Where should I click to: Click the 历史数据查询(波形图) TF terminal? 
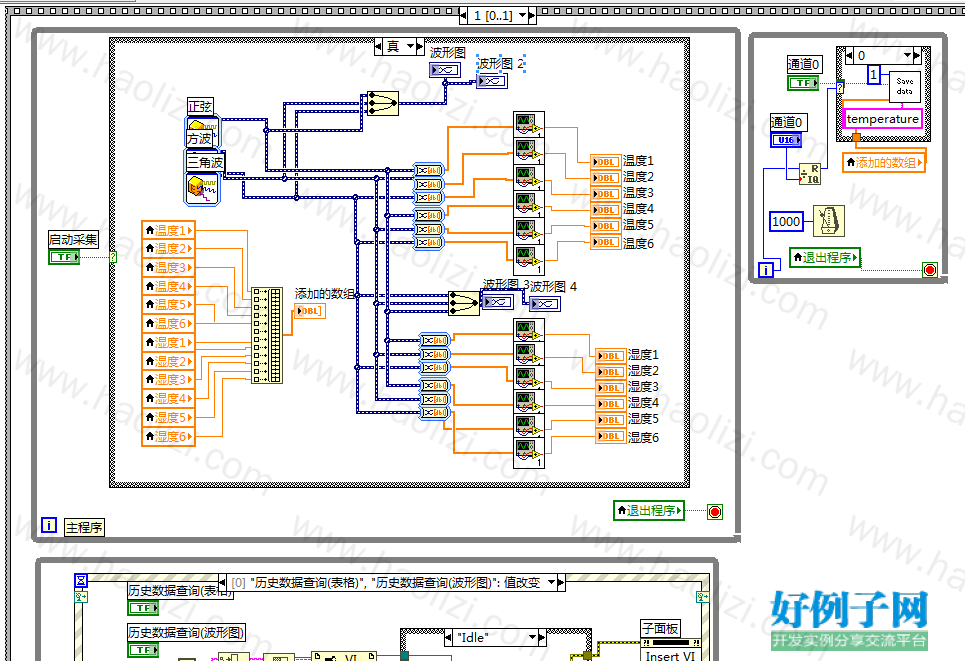(x=143, y=649)
